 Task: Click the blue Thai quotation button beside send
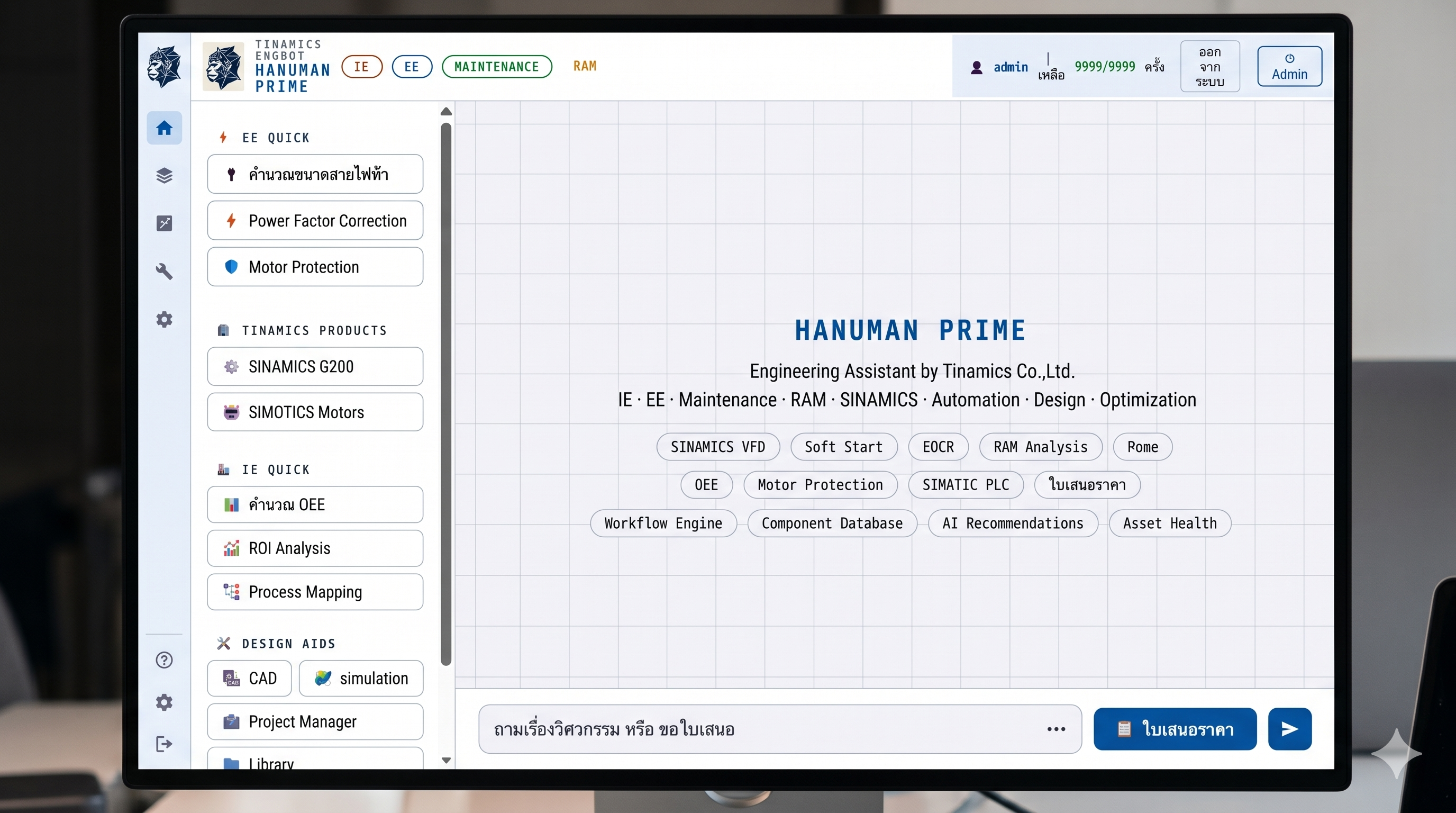1175,729
